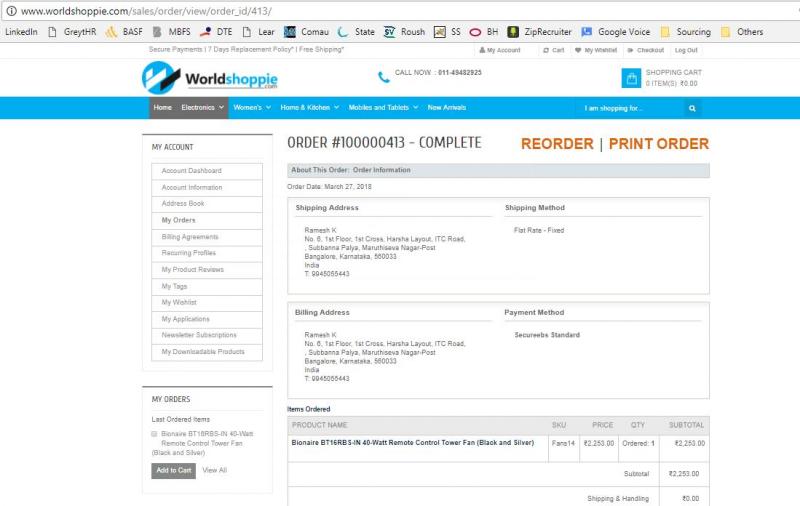800x506 pixels.
Task: Click the Secureebs Standard payment method
Action: click(547, 335)
